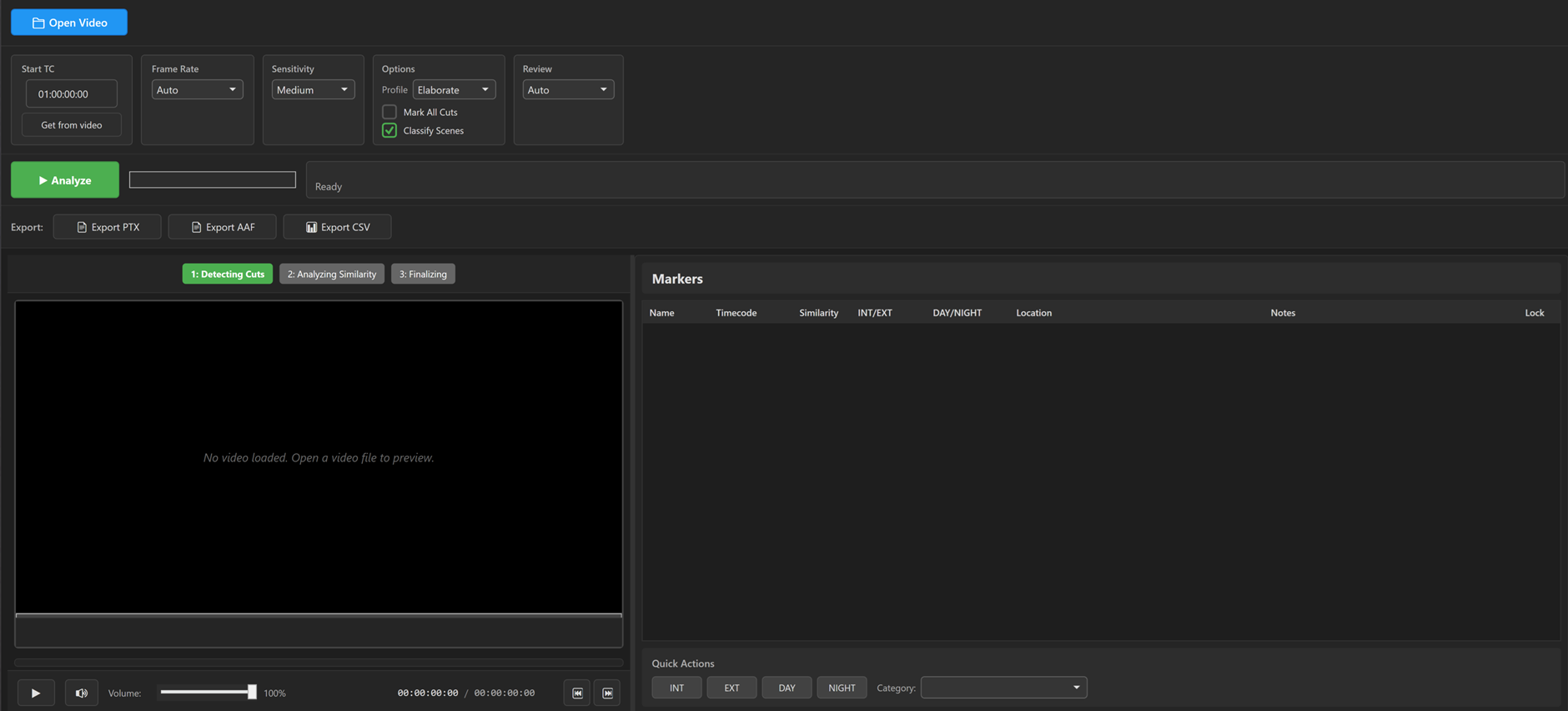Click the Ready status text
The image size is (1568, 711).
329,186
